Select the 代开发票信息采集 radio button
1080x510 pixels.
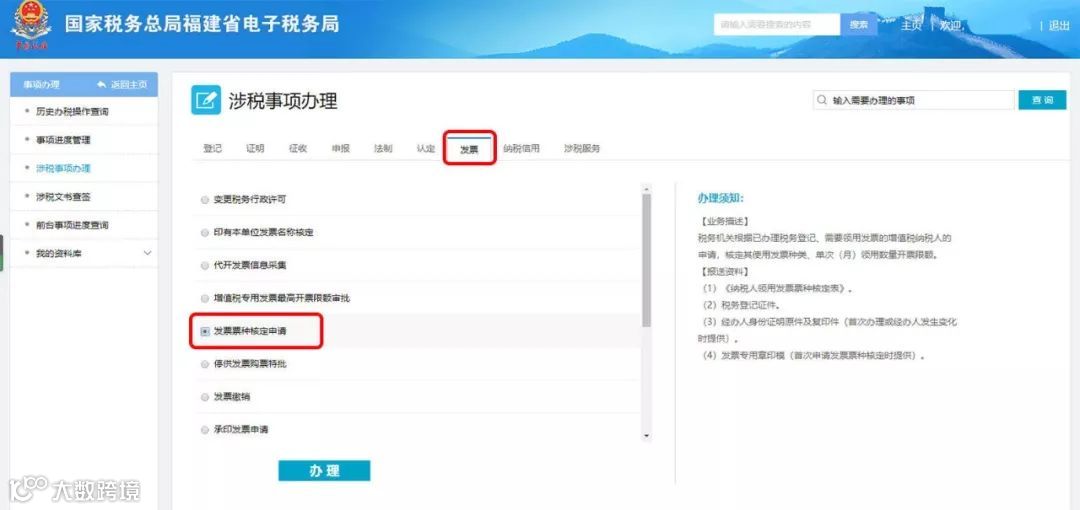pos(205,265)
